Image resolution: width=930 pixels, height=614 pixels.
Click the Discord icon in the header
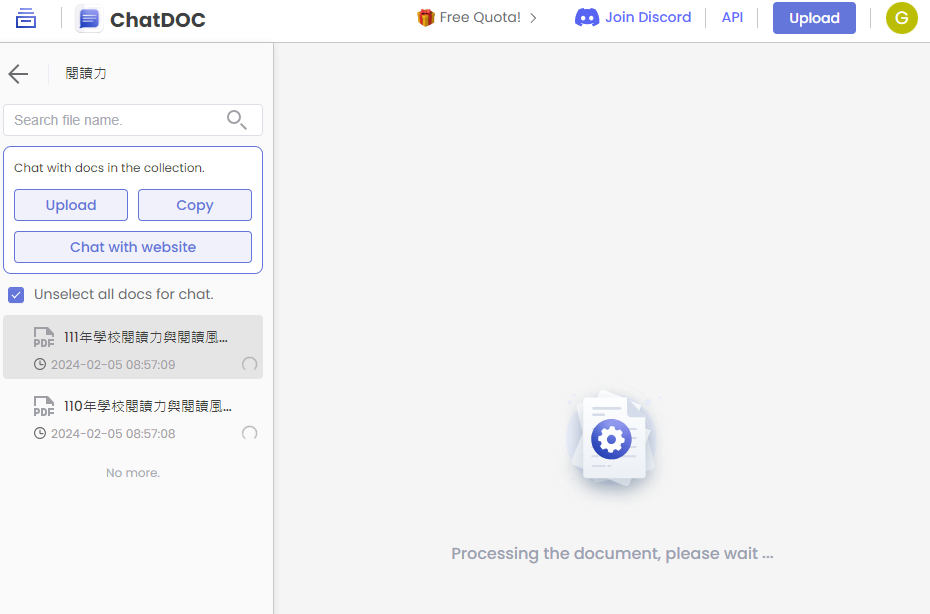point(581,17)
